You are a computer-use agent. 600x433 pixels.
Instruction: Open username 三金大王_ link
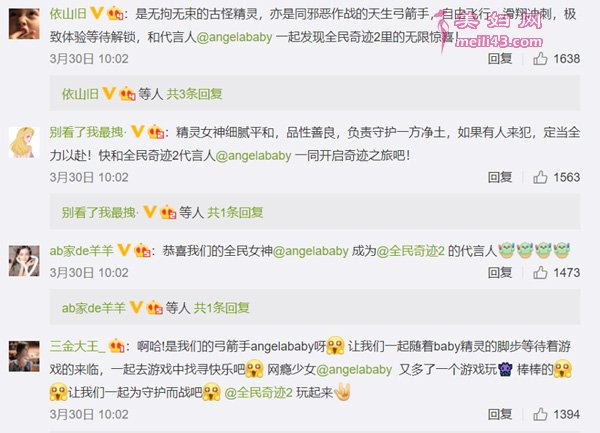(x=77, y=346)
